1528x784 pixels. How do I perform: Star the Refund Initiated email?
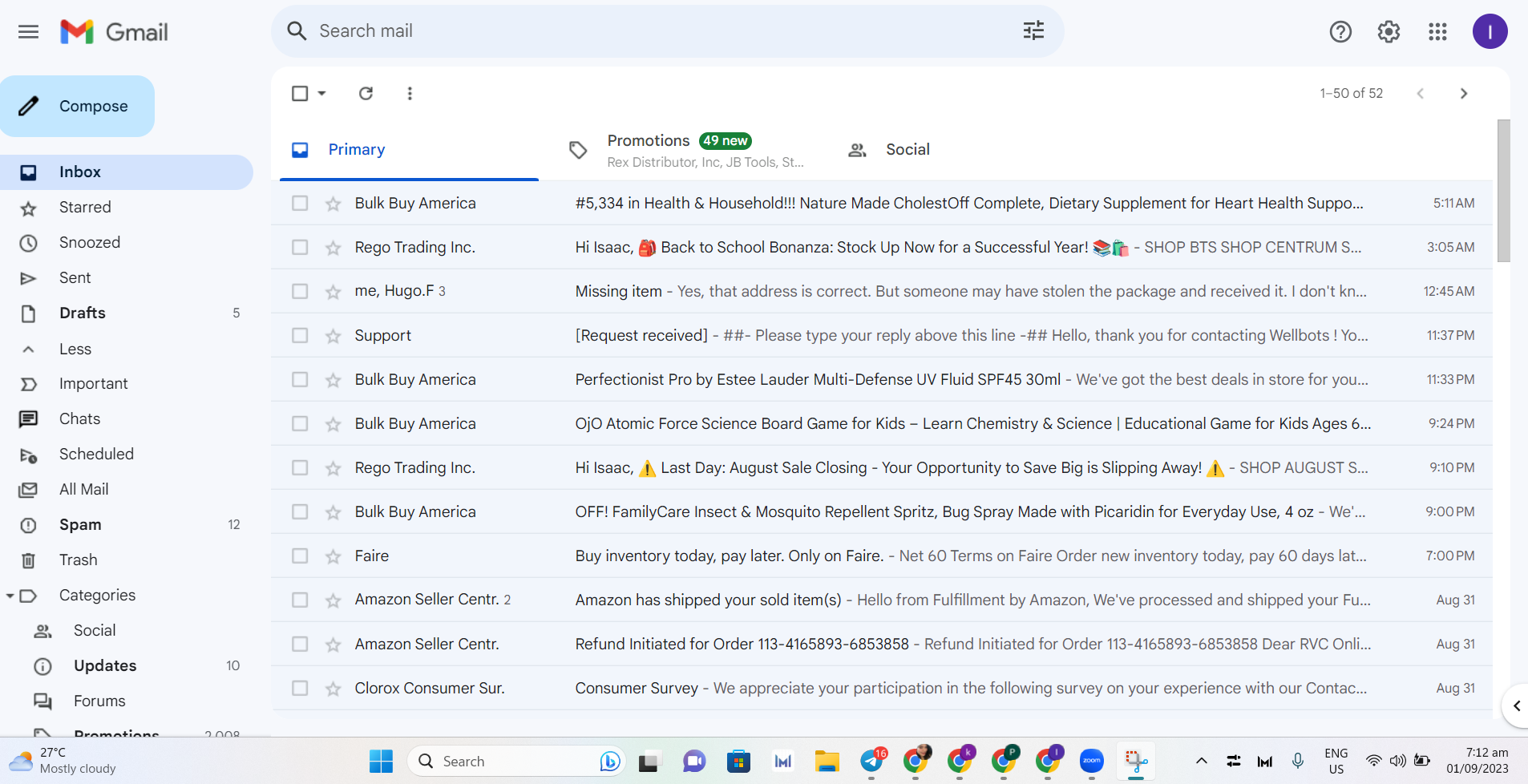333,645
